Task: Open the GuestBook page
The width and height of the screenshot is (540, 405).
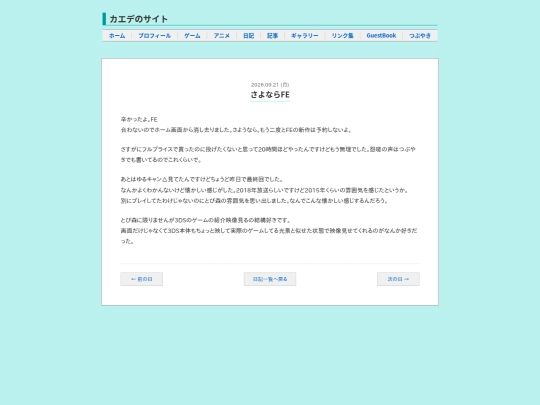Action: point(381,36)
